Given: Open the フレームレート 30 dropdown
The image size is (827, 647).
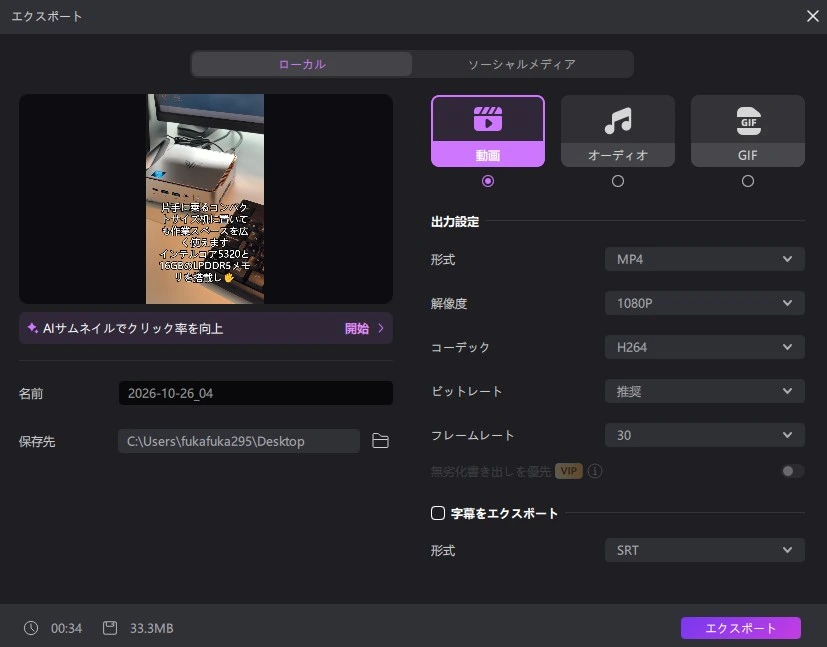Looking at the screenshot, I should coord(705,435).
